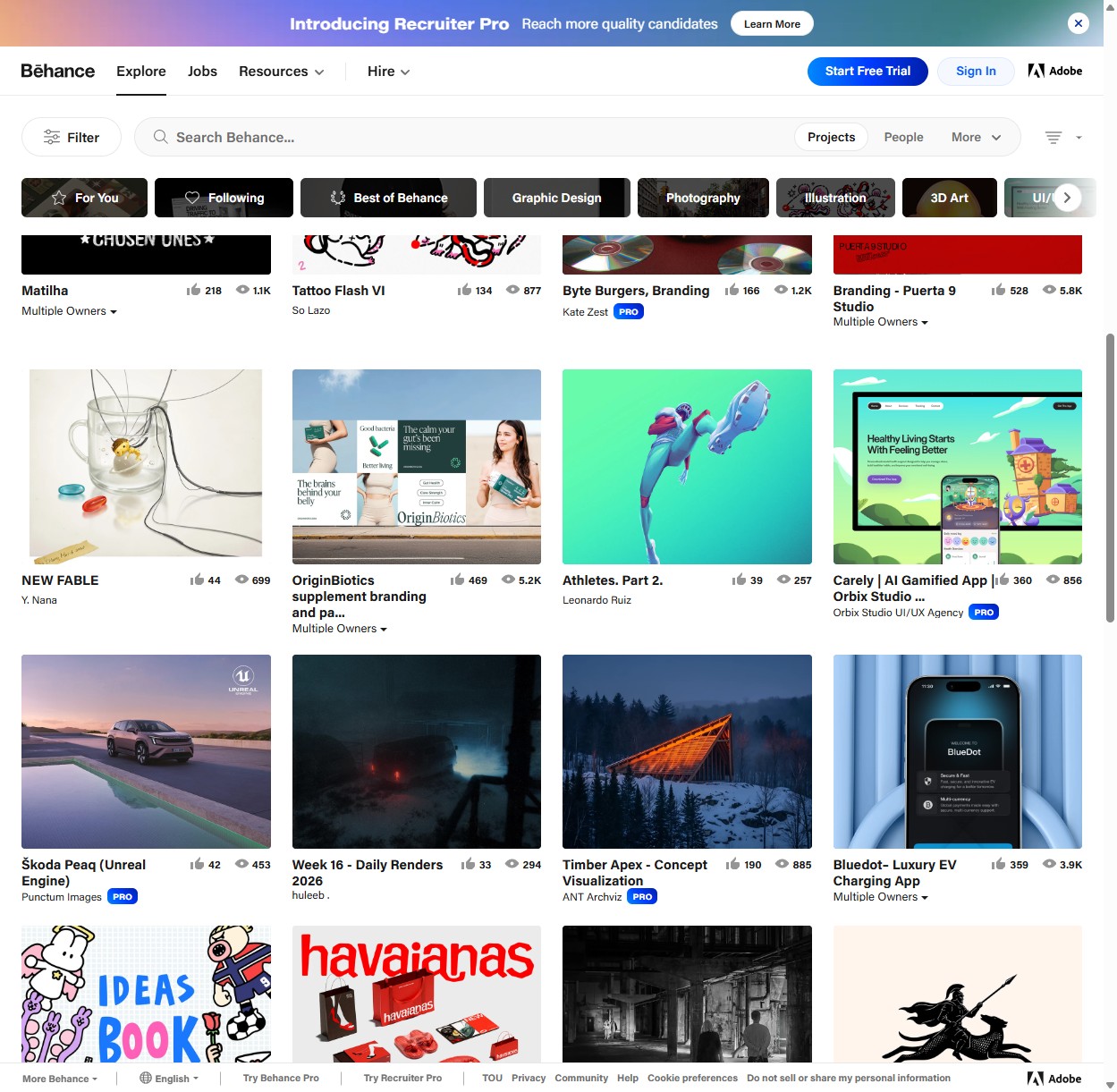1117x1092 pixels.
Task: Select Photography category
Action: (x=703, y=198)
